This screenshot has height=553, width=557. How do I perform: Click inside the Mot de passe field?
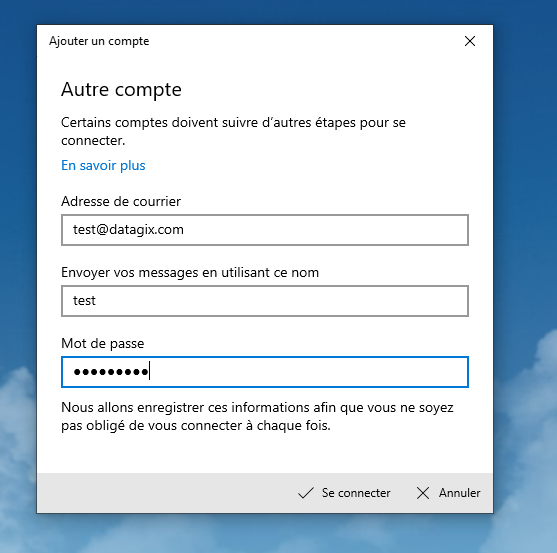click(265, 372)
